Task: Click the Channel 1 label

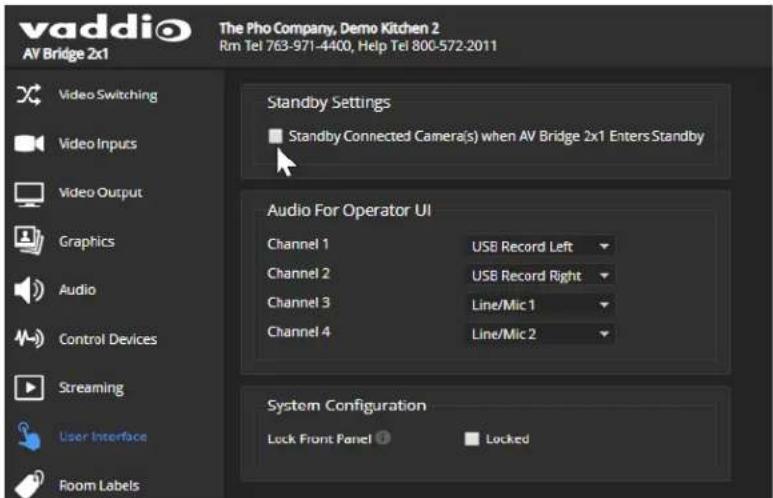Action: 298,244
